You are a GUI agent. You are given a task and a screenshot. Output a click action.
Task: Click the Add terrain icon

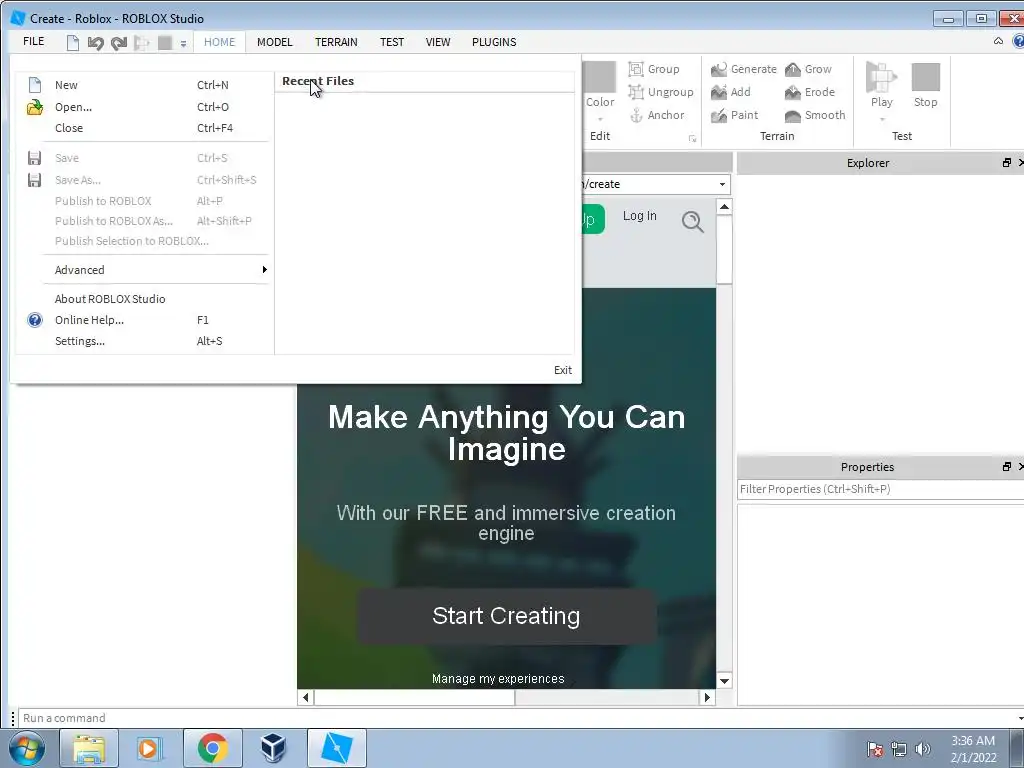(x=719, y=92)
